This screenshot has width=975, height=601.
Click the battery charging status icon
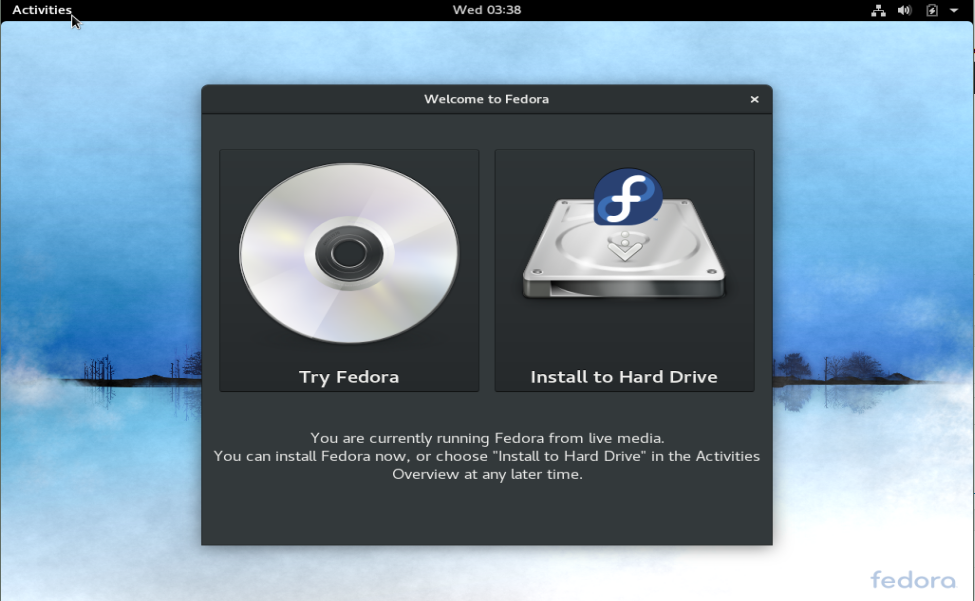tap(932, 10)
